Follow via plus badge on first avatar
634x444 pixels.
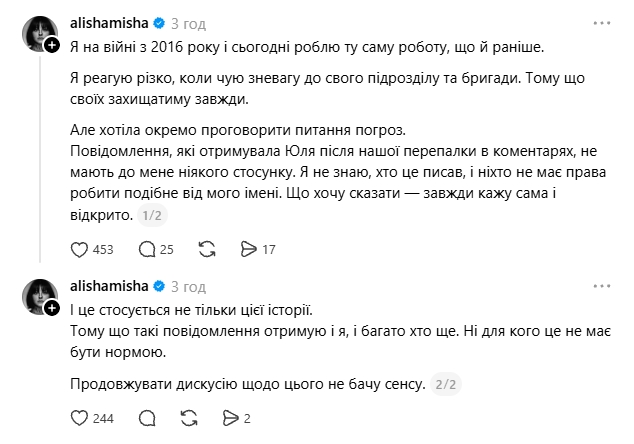52,45
